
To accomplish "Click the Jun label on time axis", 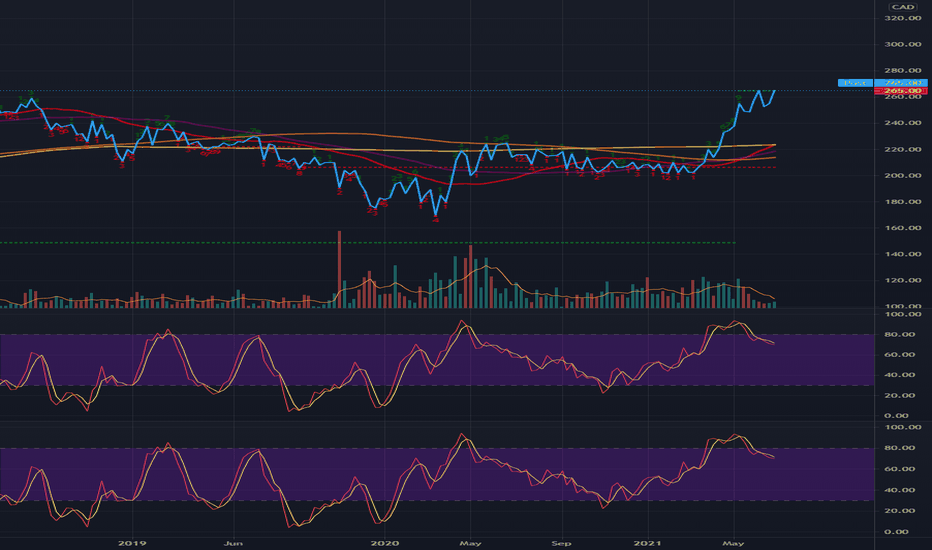I will [234, 543].
